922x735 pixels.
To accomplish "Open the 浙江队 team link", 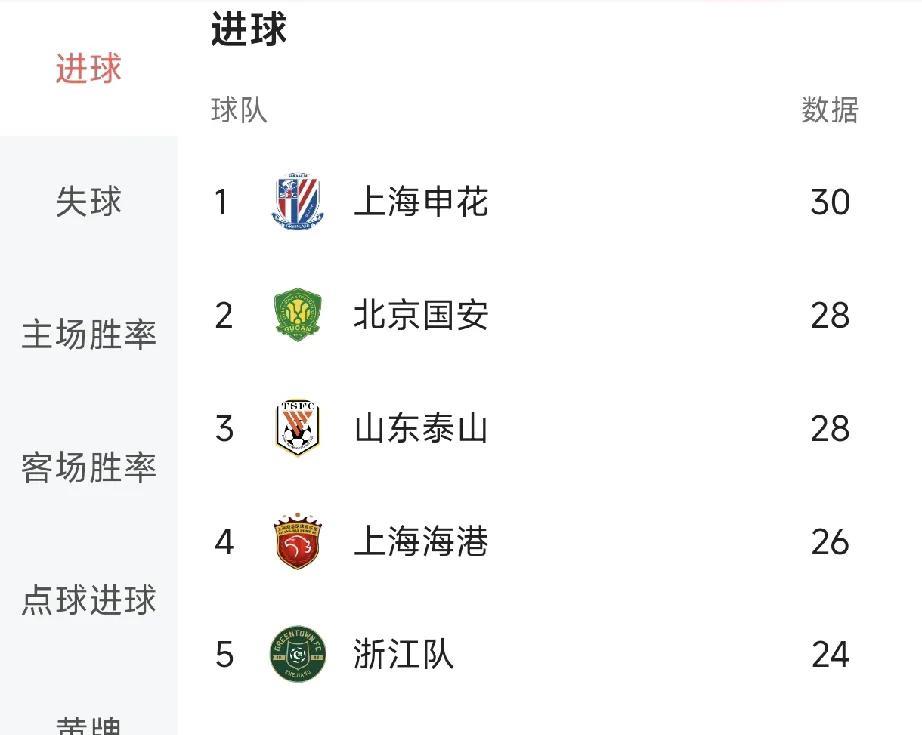I will pyautogui.click(x=403, y=654).
